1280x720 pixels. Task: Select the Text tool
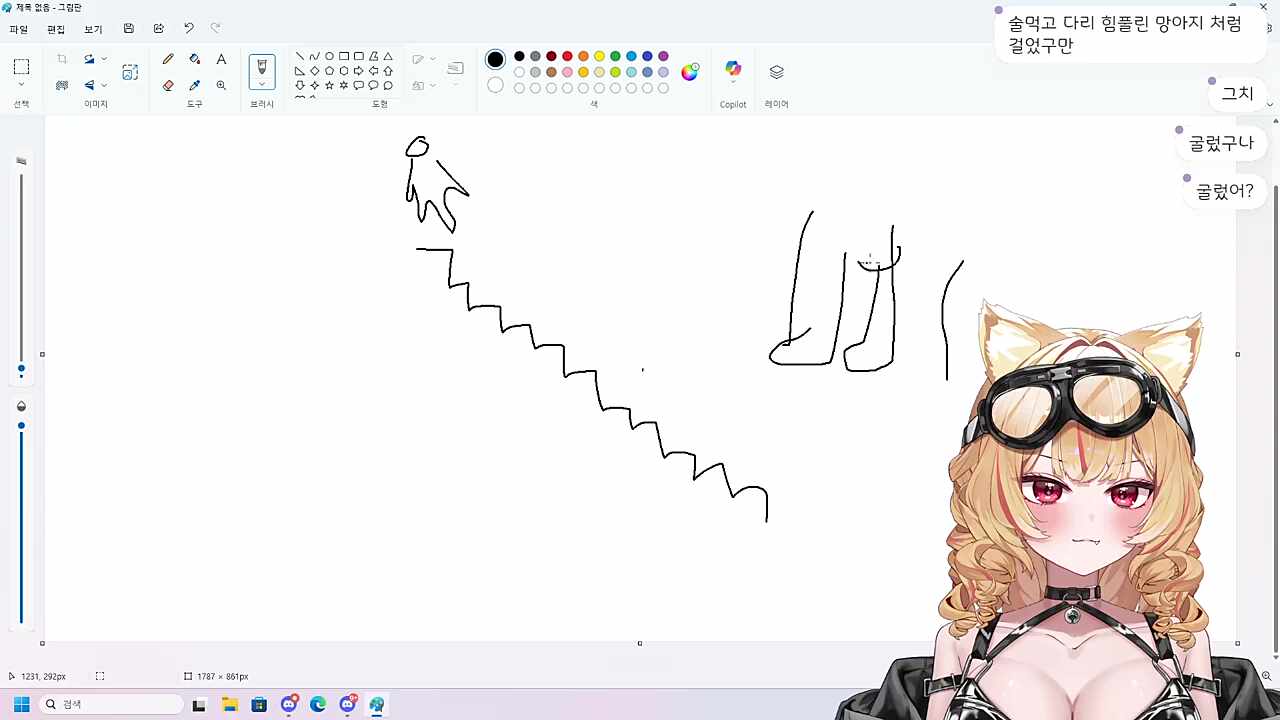click(x=221, y=59)
